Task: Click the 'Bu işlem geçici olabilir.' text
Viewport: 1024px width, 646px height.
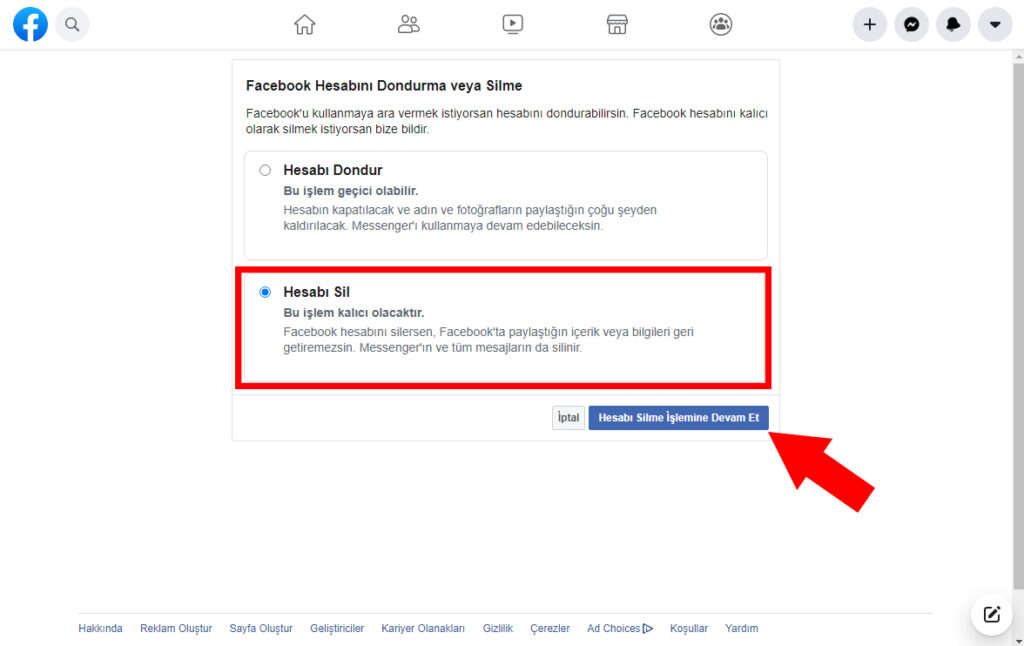Action: (x=351, y=191)
